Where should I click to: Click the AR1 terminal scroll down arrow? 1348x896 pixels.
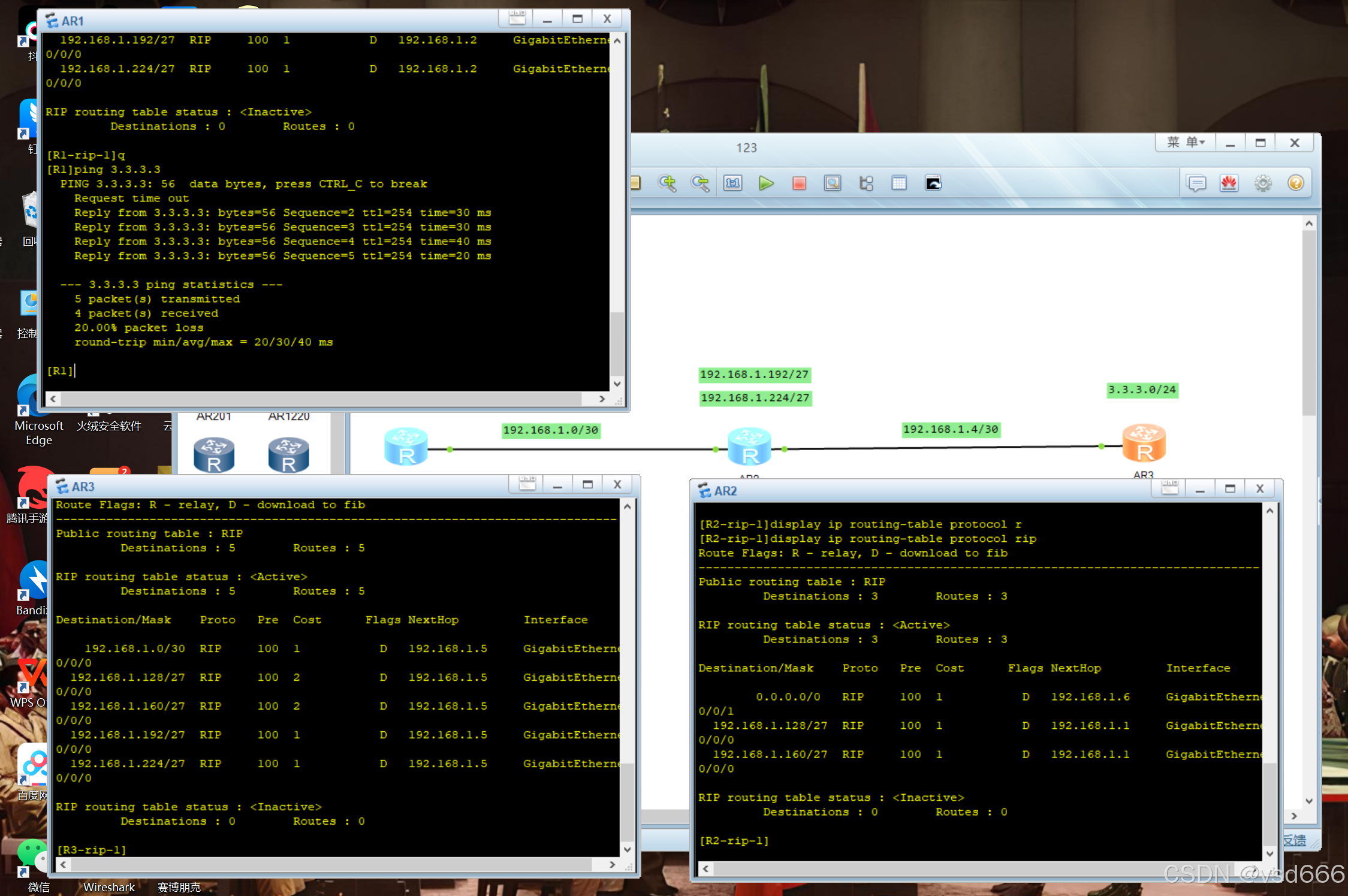[617, 384]
